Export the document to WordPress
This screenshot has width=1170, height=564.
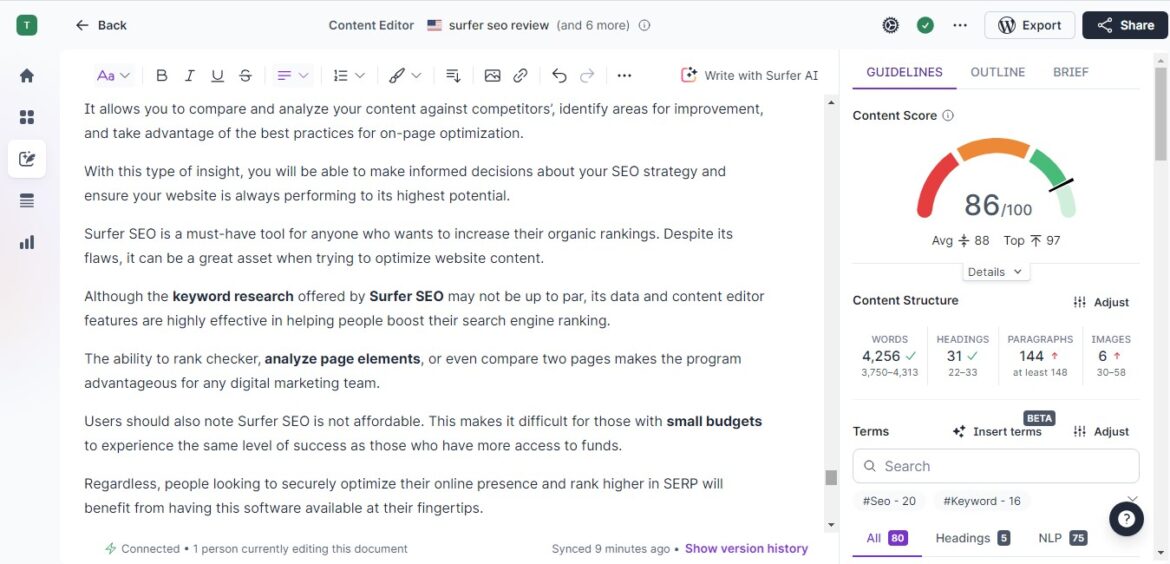[x=1030, y=25]
